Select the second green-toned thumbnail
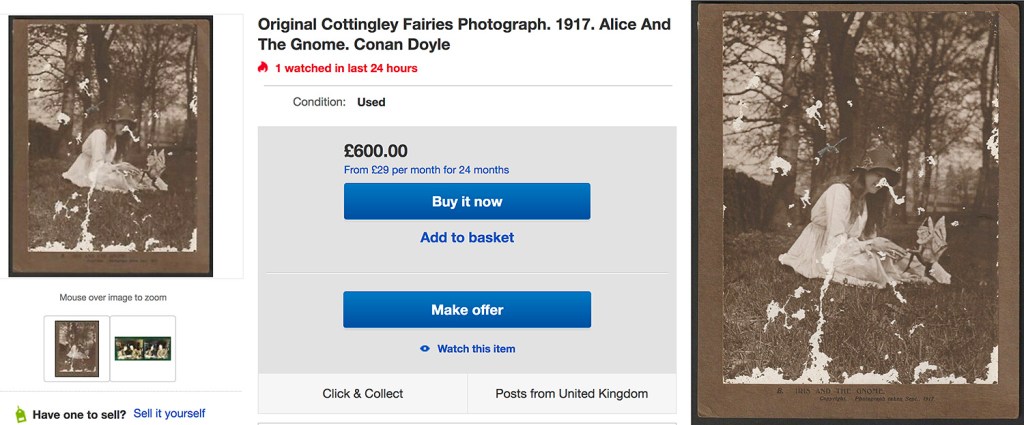1024x425 pixels. pos(143,348)
